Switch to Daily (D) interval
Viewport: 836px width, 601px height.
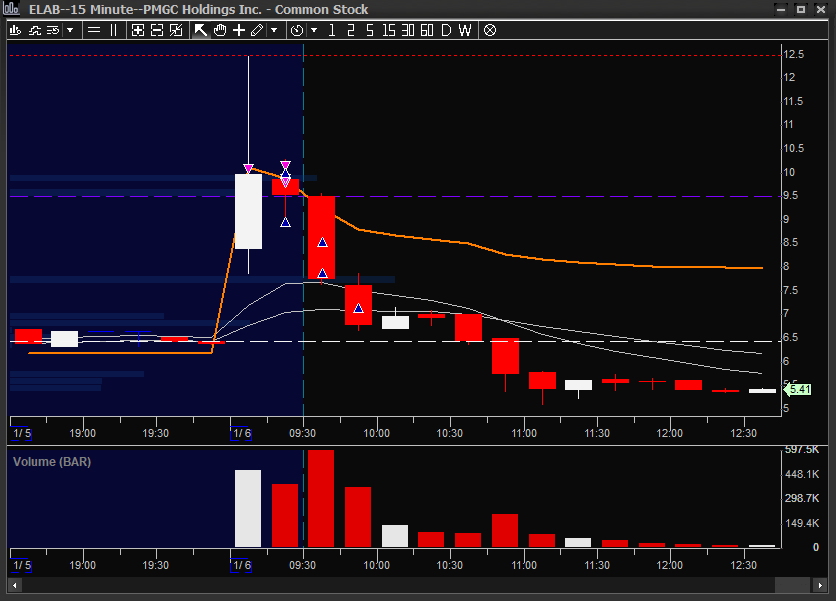click(446, 30)
